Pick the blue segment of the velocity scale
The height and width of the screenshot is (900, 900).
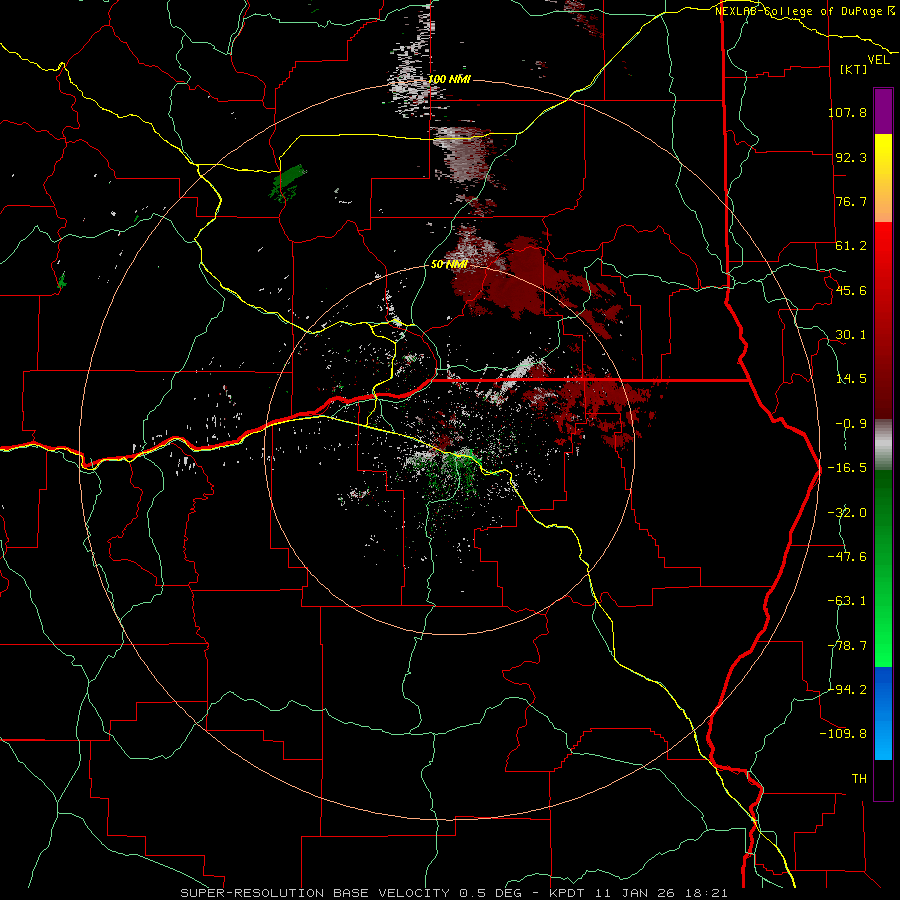point(883,713)
